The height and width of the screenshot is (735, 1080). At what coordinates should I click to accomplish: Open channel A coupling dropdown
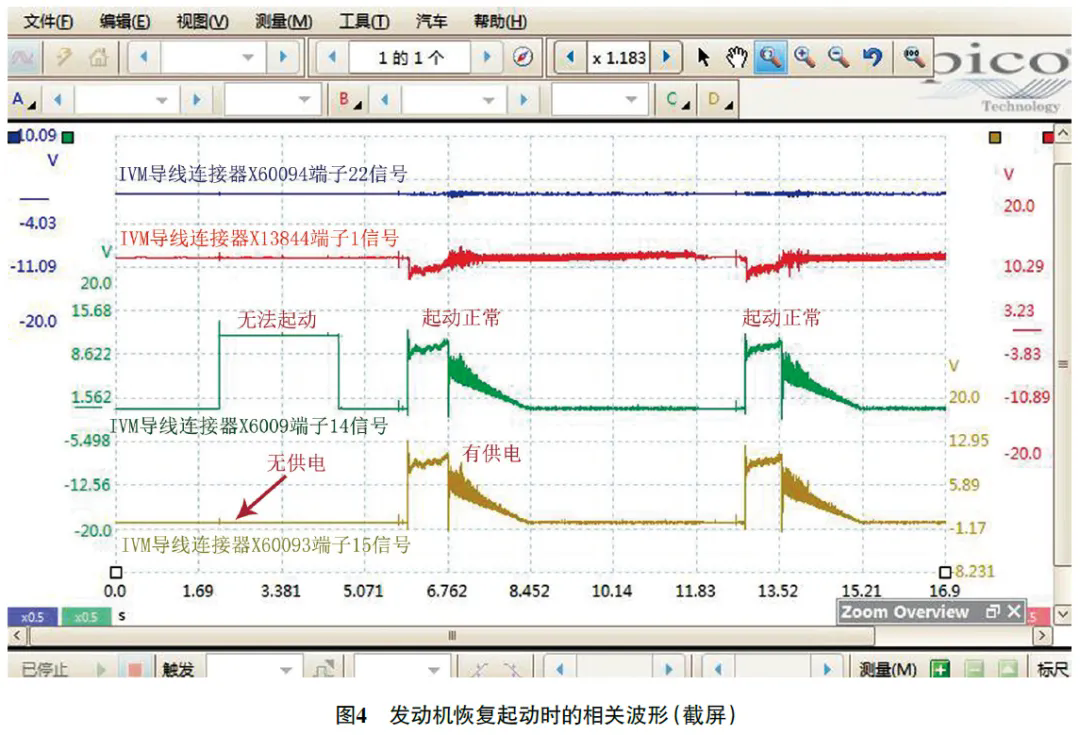(x=273, y=101)
